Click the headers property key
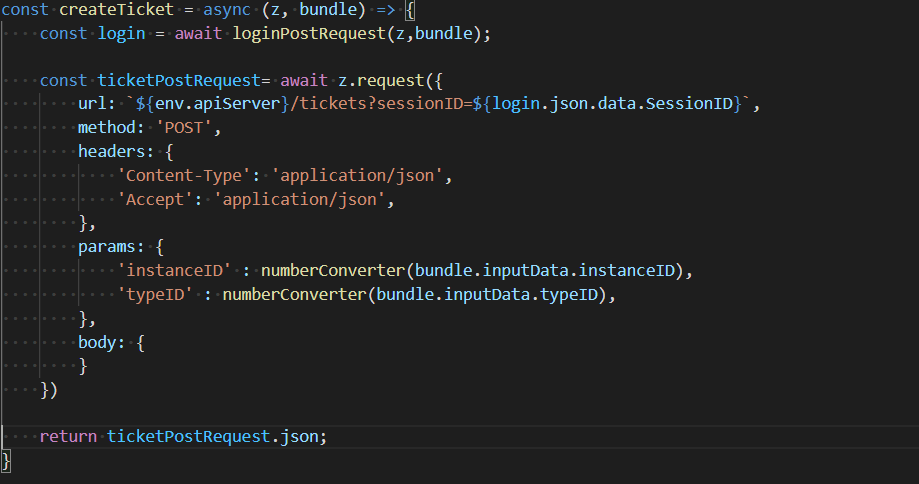This screenshot has height=484, width=919. coord(111,152)
